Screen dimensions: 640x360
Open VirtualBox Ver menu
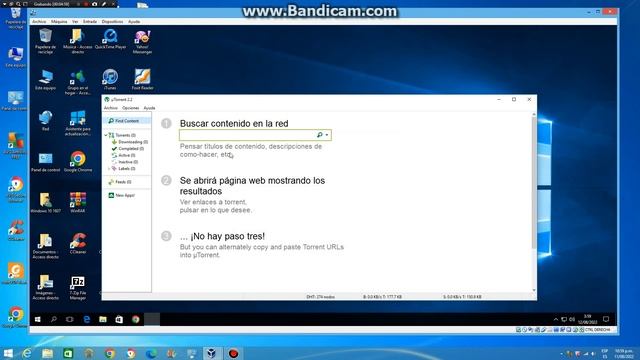[x=75, y=22]
